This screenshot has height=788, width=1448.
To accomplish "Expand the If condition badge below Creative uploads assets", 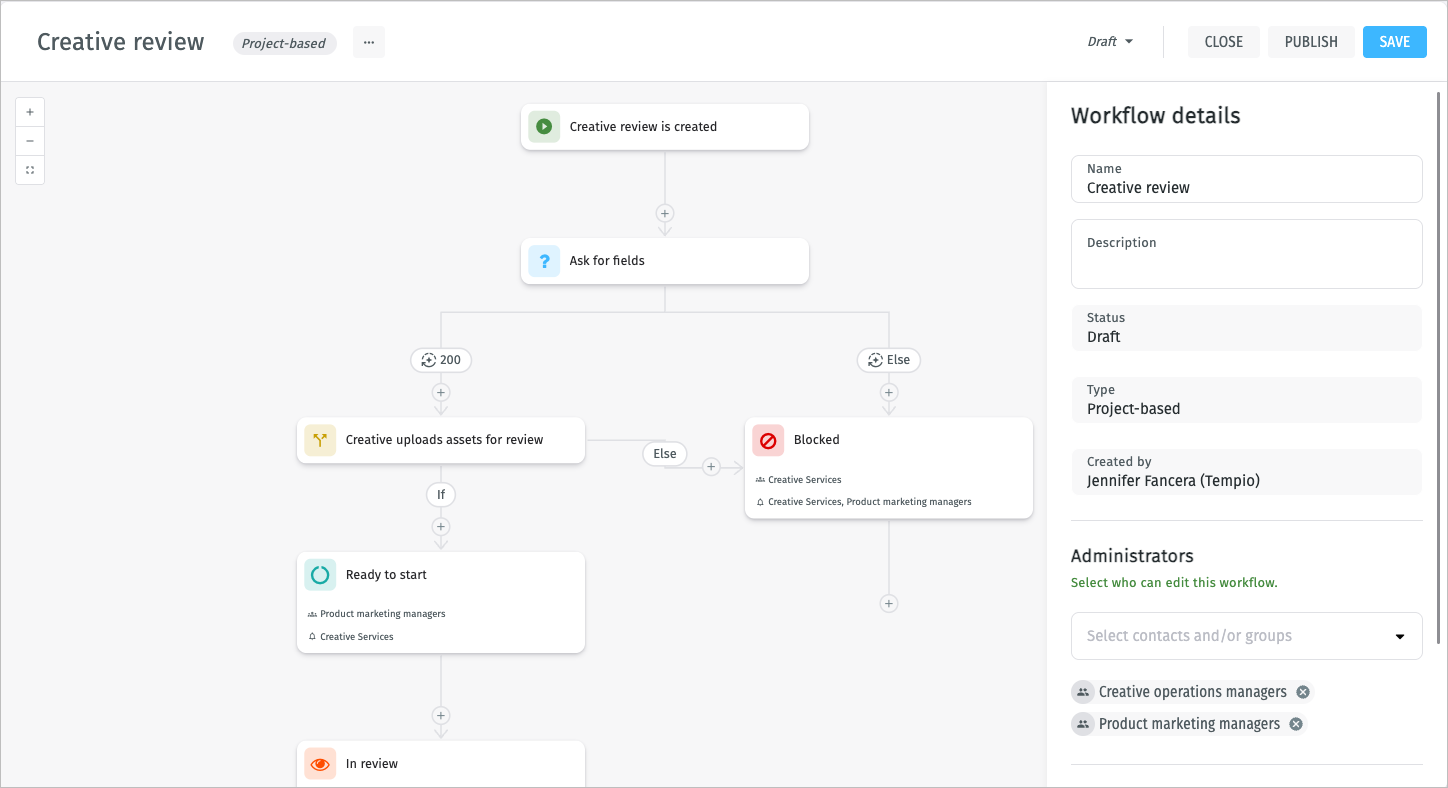I will [x=441, y=494].
